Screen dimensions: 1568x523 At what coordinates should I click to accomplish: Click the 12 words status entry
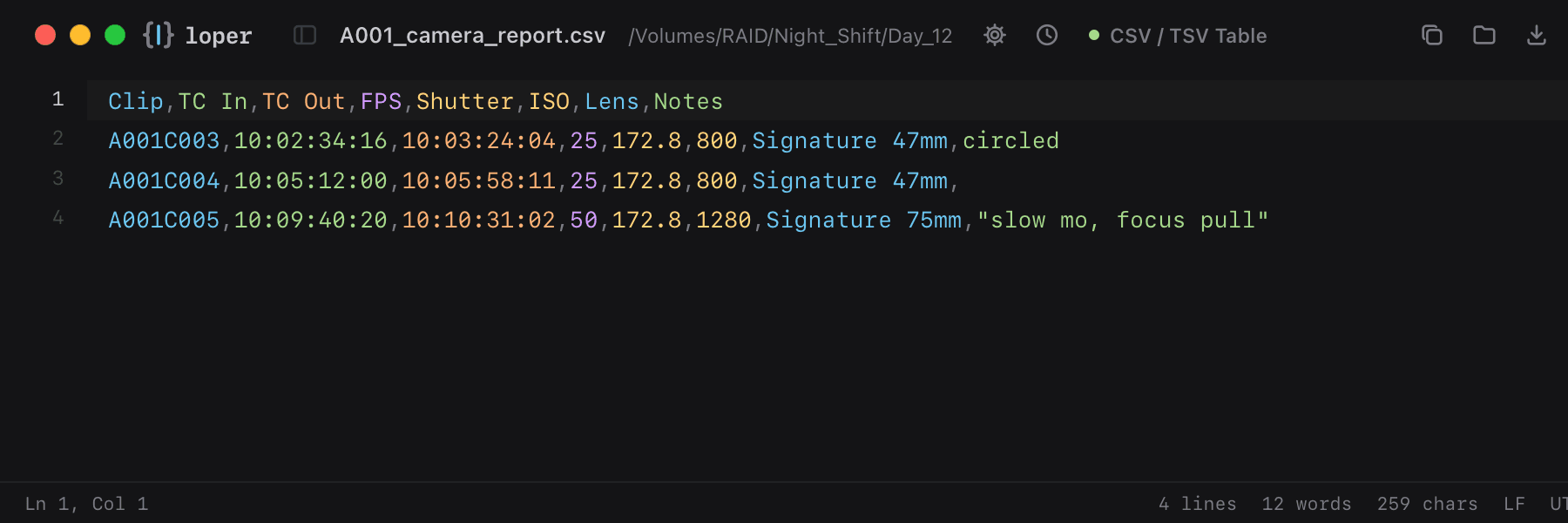[x=1307, y=504]
